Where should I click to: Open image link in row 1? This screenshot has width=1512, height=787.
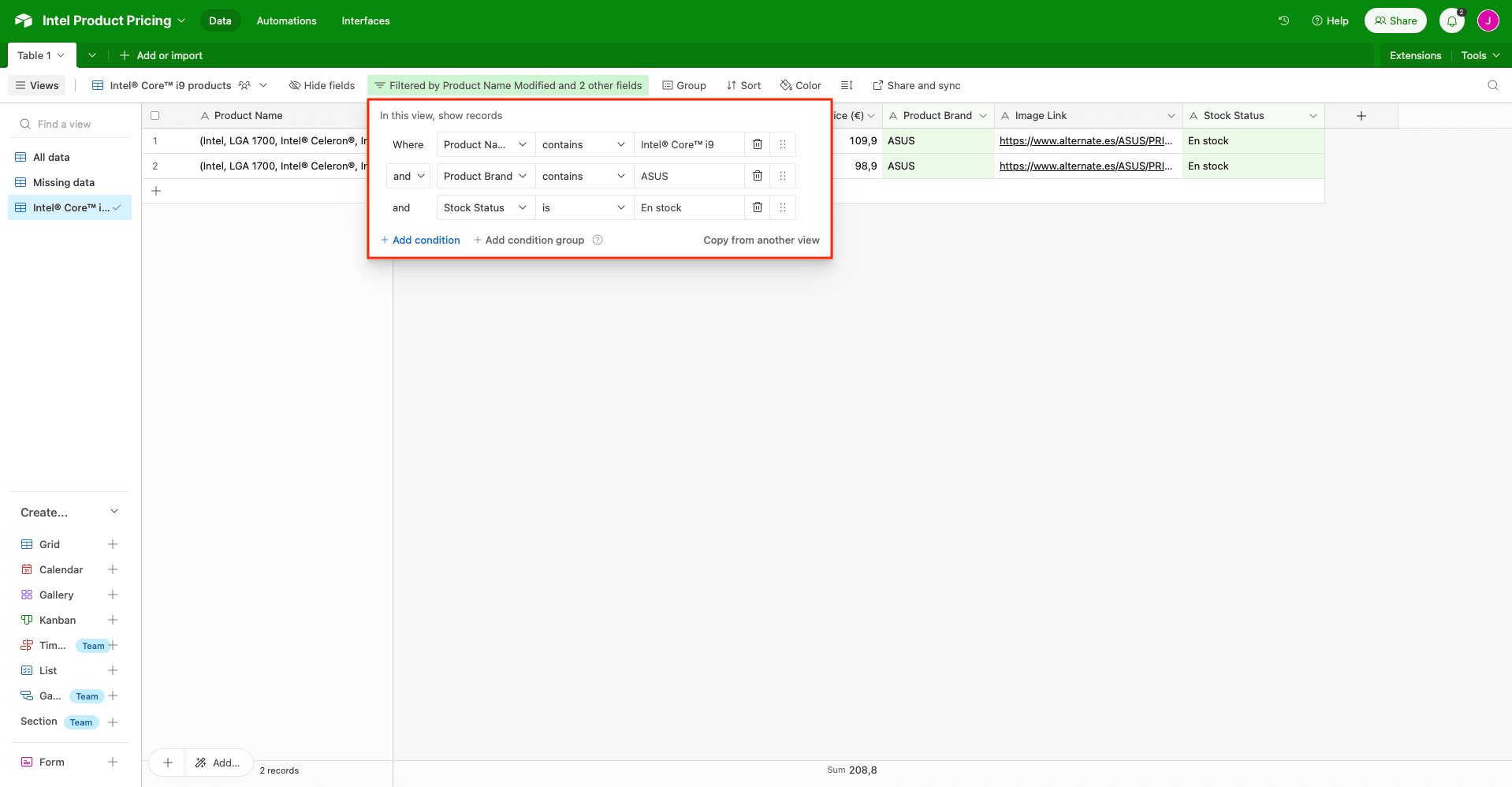tap(1086, 140)
